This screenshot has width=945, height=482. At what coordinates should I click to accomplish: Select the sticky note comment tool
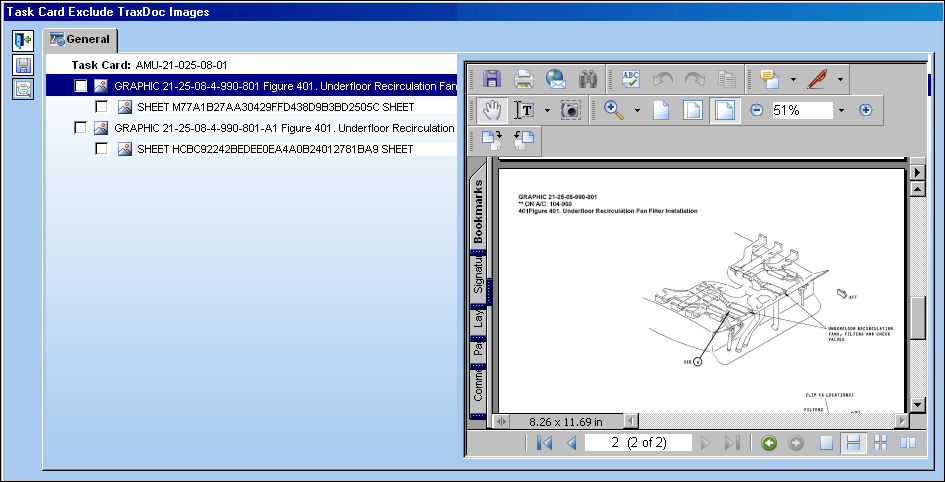click(x=770, y=79)
